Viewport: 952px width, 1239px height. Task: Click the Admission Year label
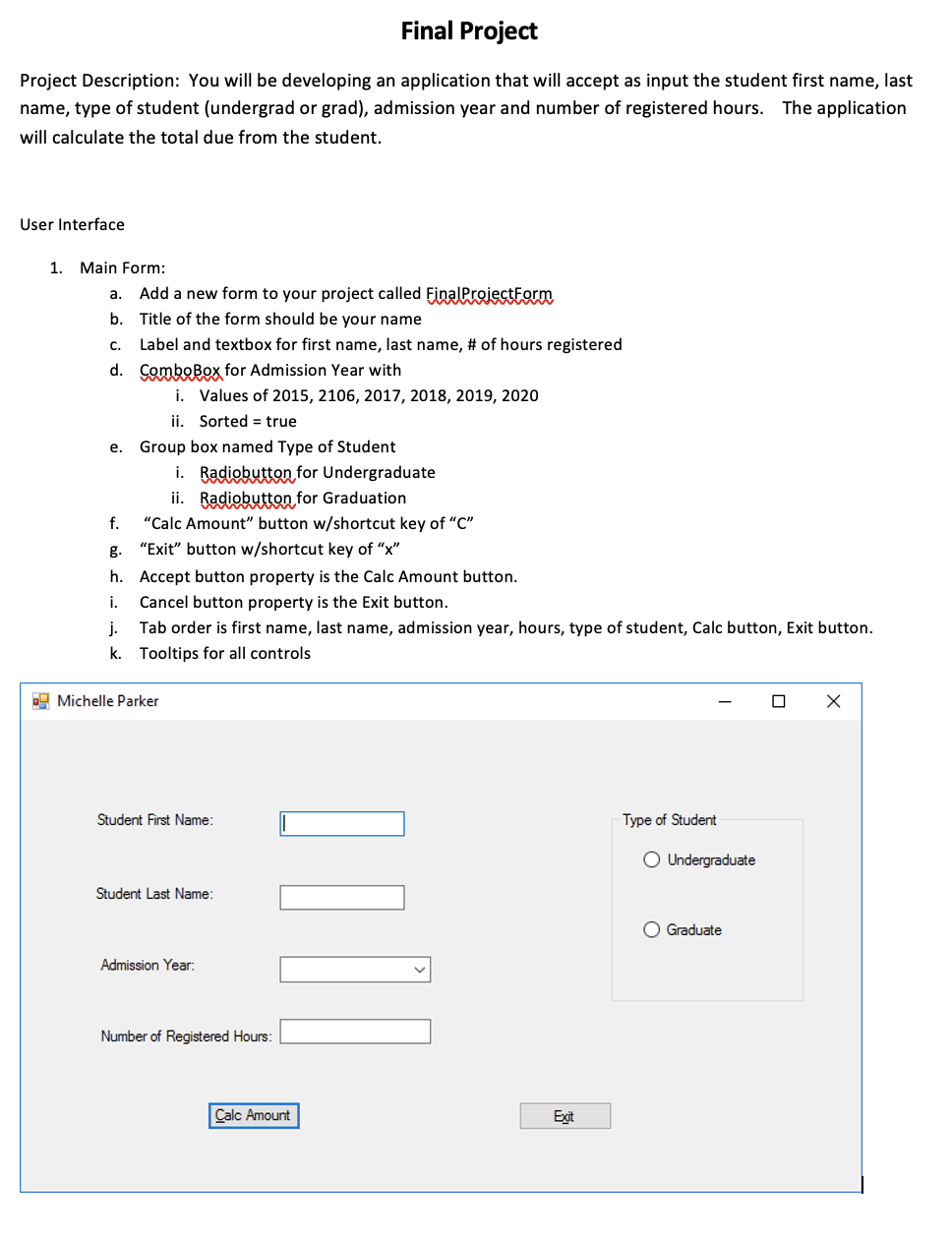(x=146, y=965)
